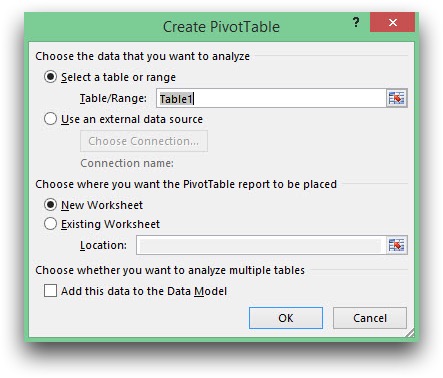This screenshot has width=443, height=378.
Task: Click the Cancel button
Action: tap(370, 318)
